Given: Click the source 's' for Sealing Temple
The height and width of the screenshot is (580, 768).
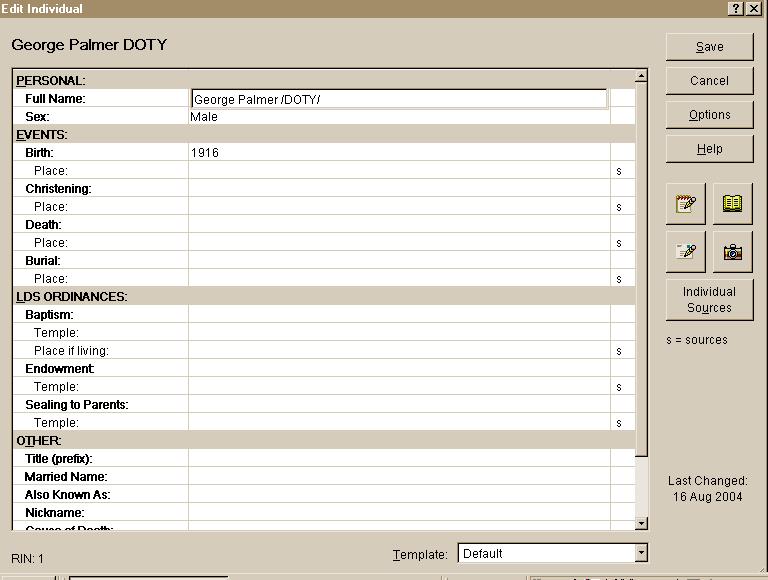Looking at the screenshot, I should tap(619, 423).
